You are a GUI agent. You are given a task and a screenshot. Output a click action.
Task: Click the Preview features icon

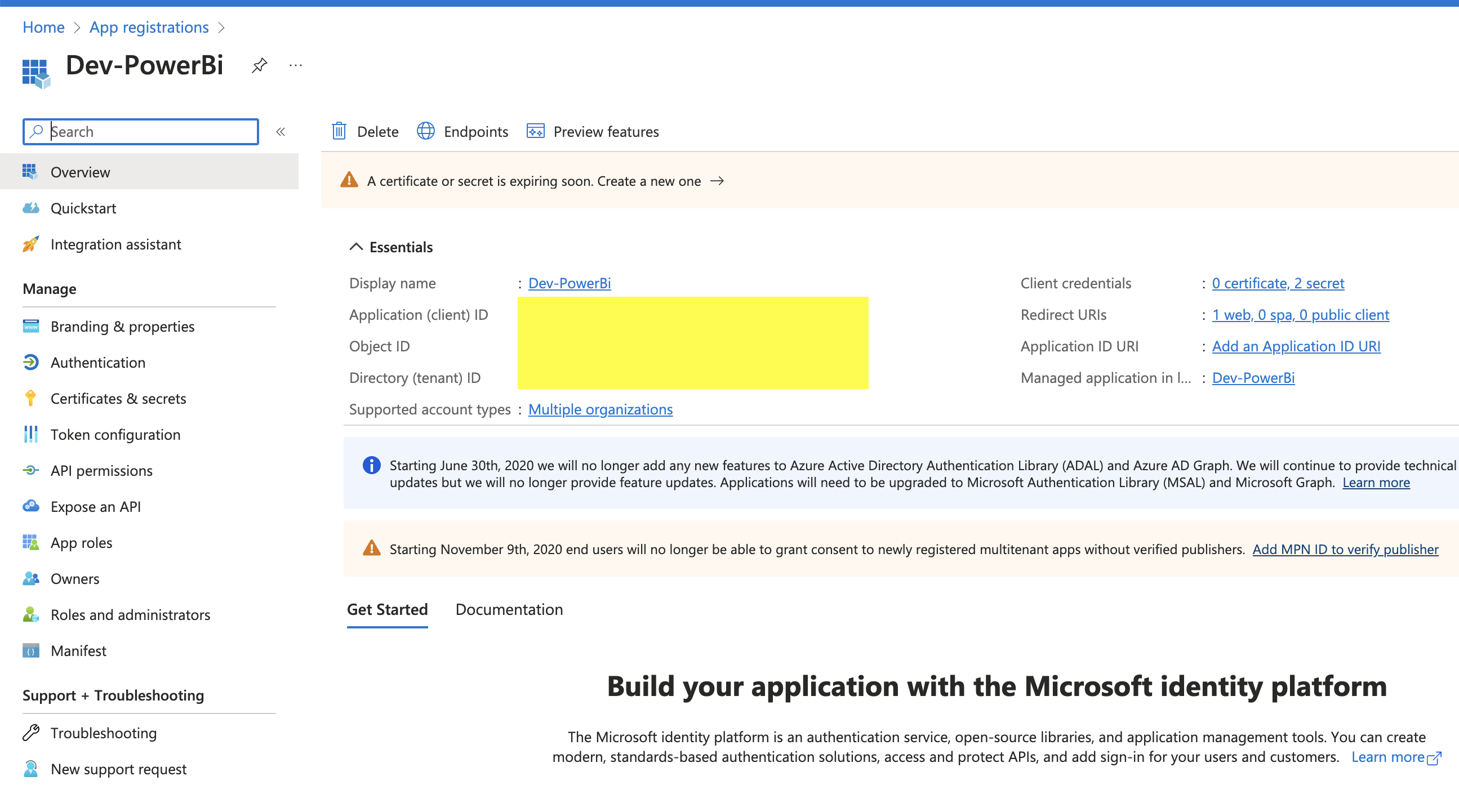point(535,131)
